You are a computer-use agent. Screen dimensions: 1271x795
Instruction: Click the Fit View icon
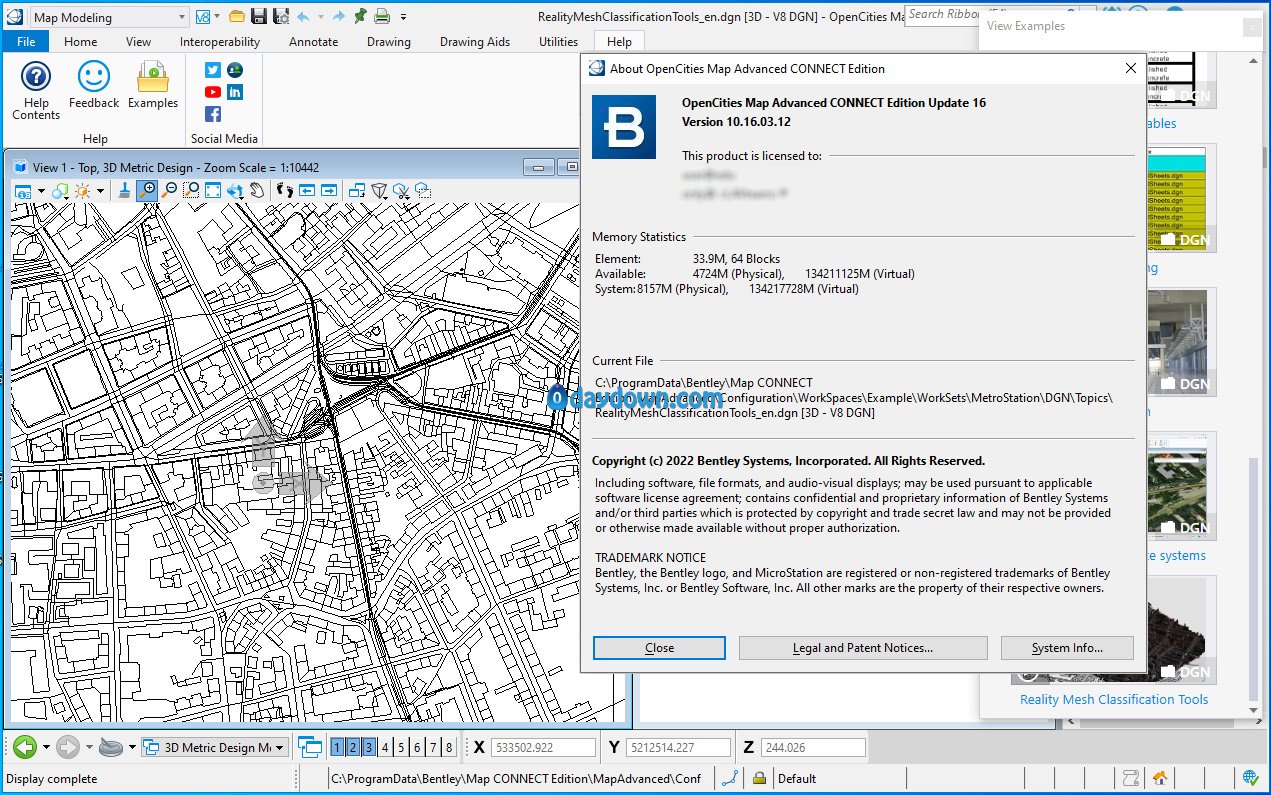[x=213, y=190]
